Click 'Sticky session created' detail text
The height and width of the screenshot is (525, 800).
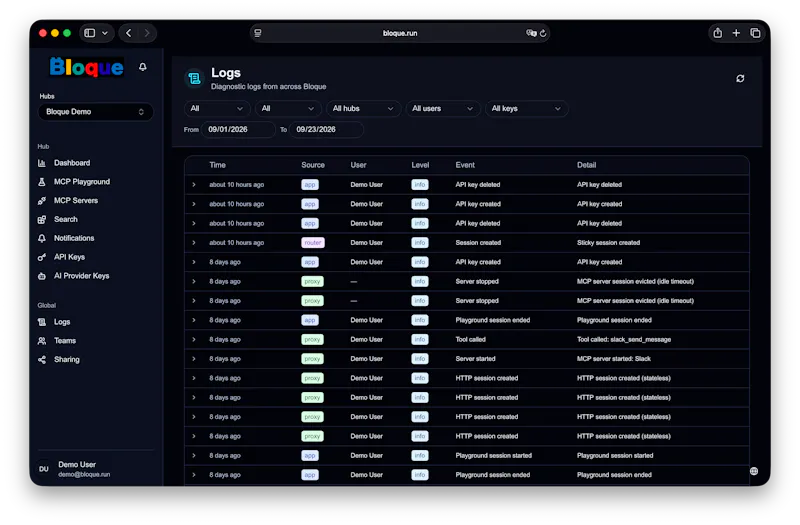(x=608, y=243)
